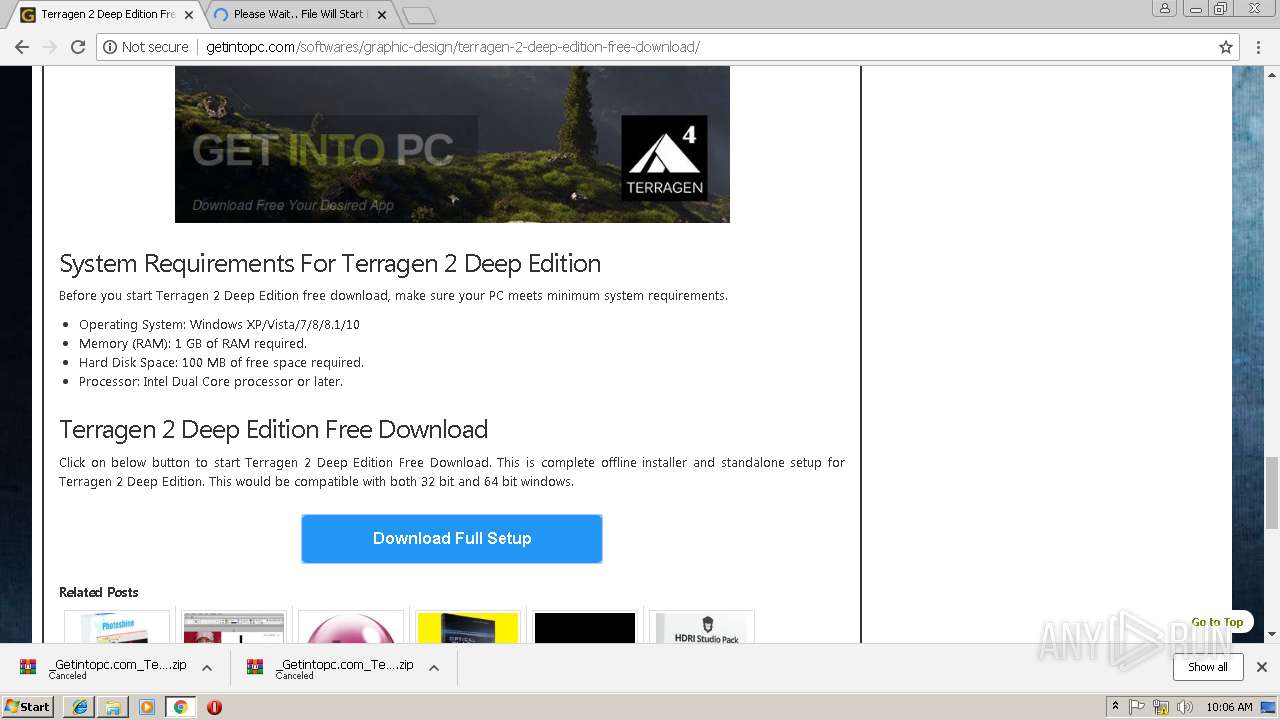Open the pink sphere related post thumbnail

pos(351,627)
